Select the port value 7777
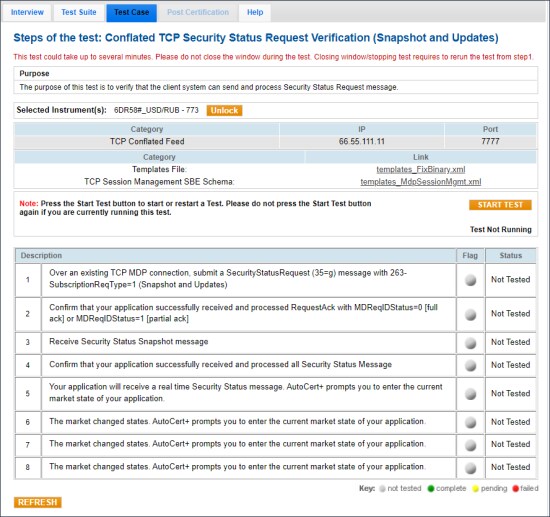Image resolution: width=550 pixels, height=517 pixels. tap(490, 142)
